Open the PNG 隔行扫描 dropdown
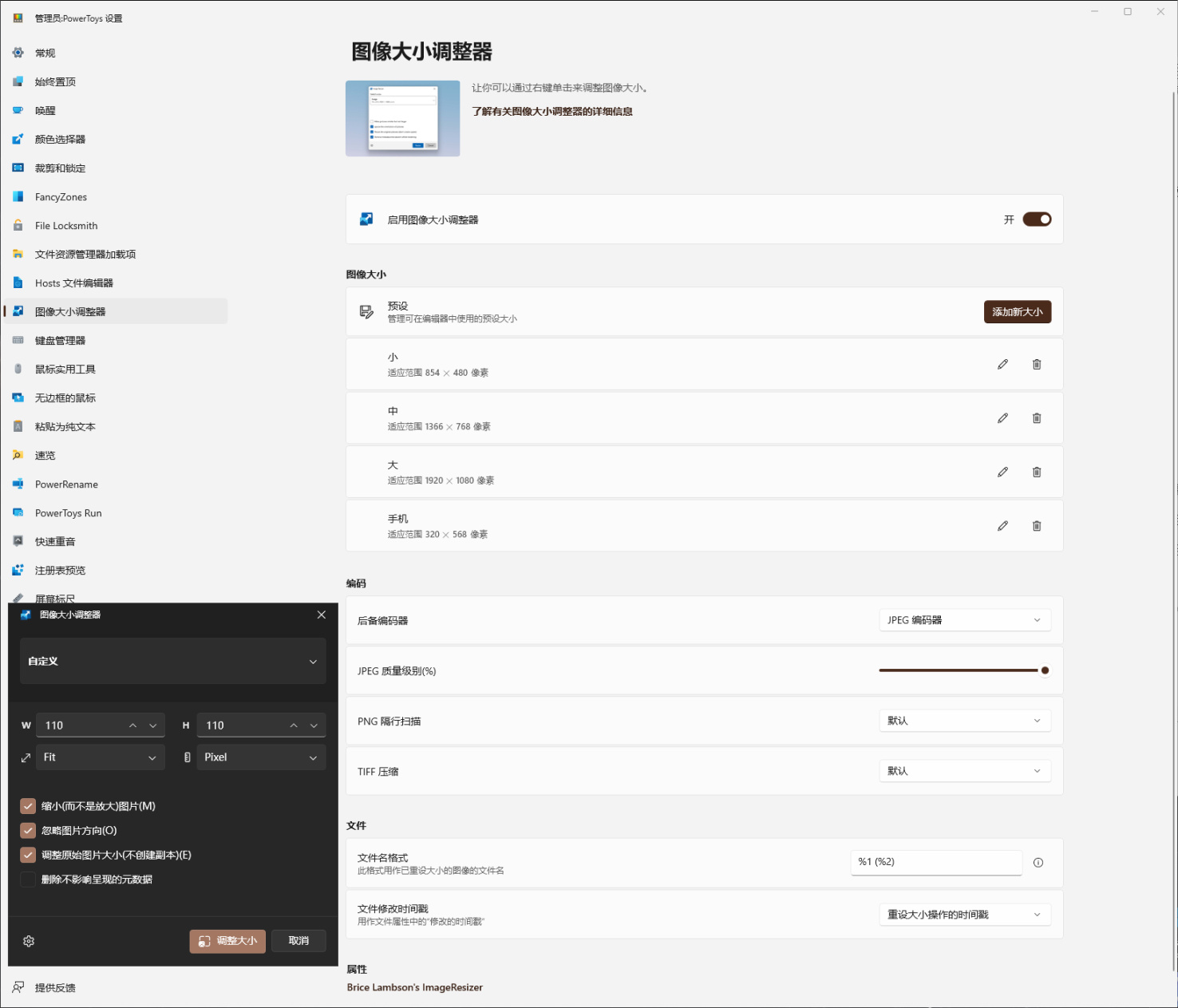The width and height of the screenshot is (1178, 1008). pyautogui.click(x=965, y=721)
